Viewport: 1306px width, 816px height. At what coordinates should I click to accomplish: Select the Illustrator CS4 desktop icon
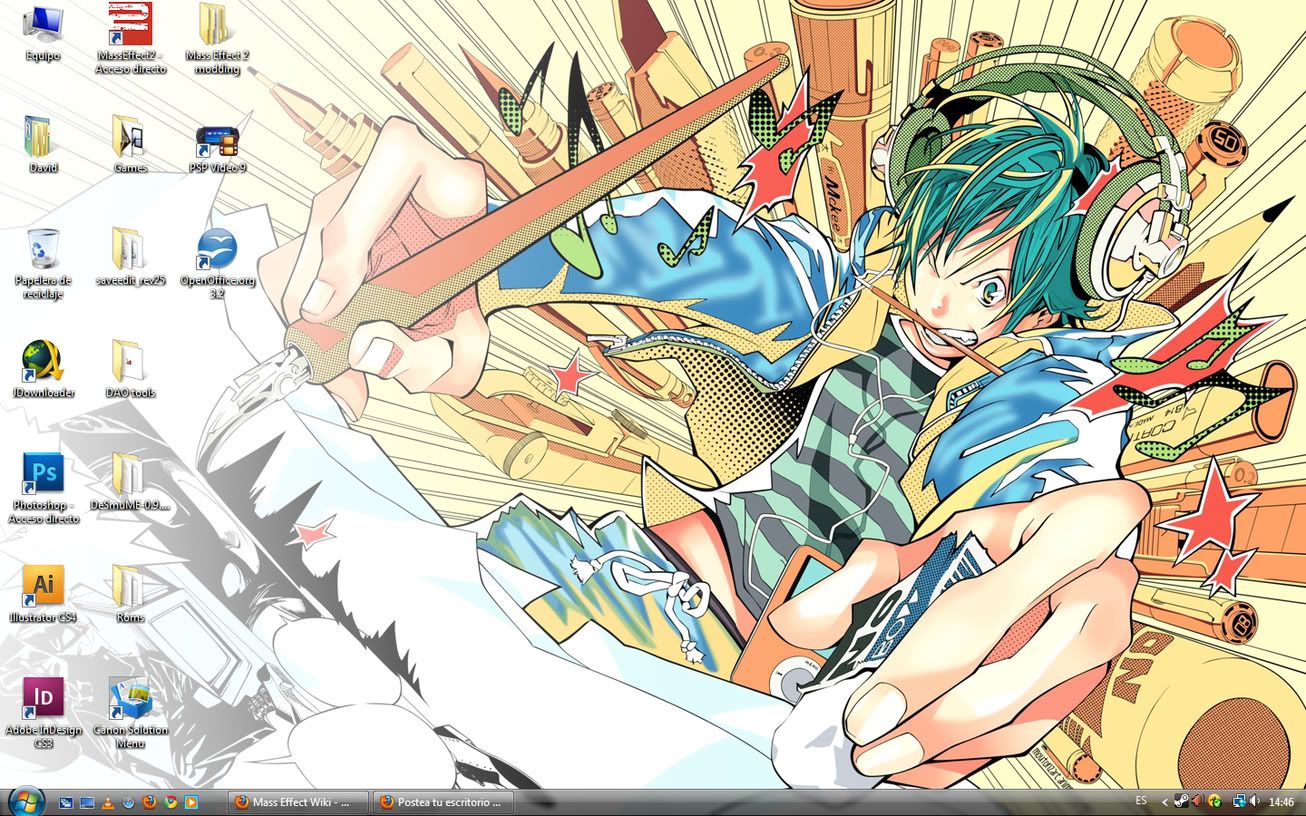[x=43, y=586]
